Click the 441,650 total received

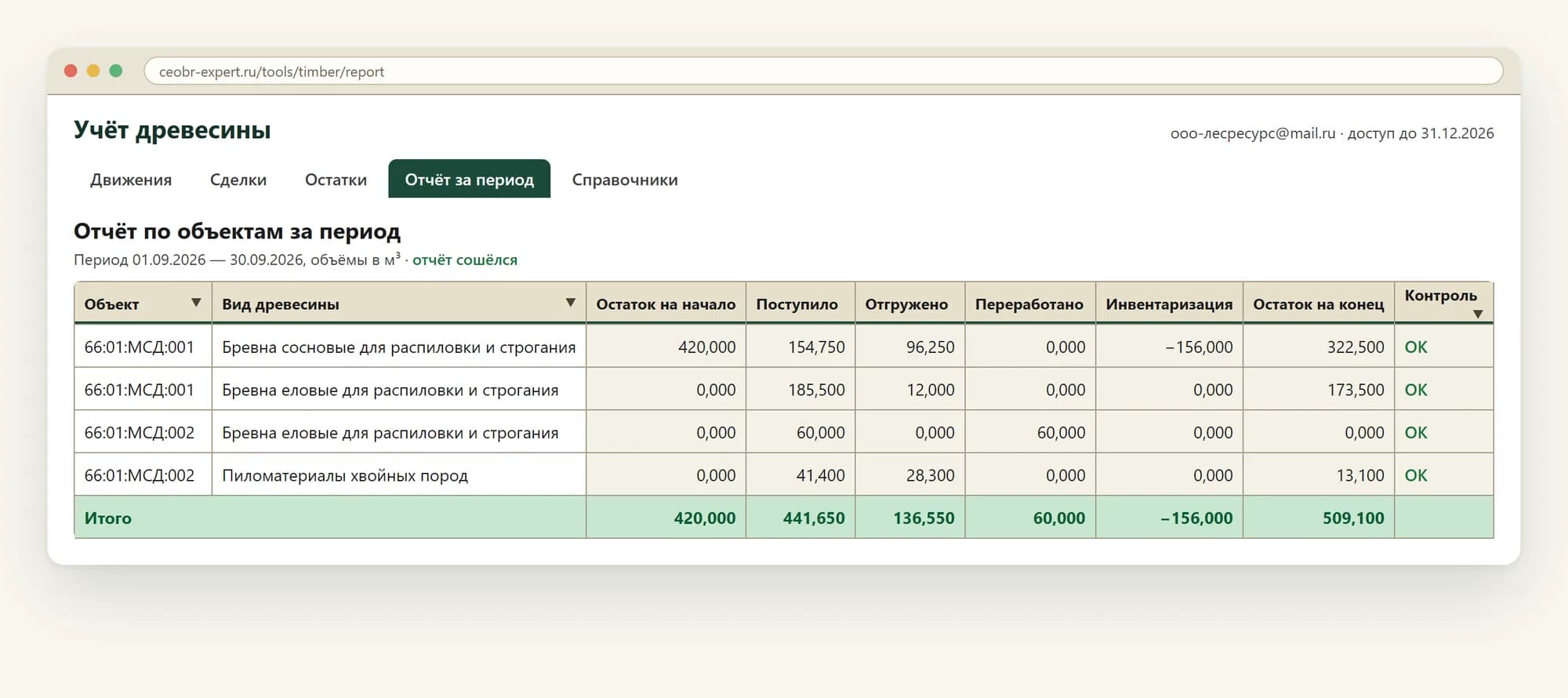tap(814, 518)
